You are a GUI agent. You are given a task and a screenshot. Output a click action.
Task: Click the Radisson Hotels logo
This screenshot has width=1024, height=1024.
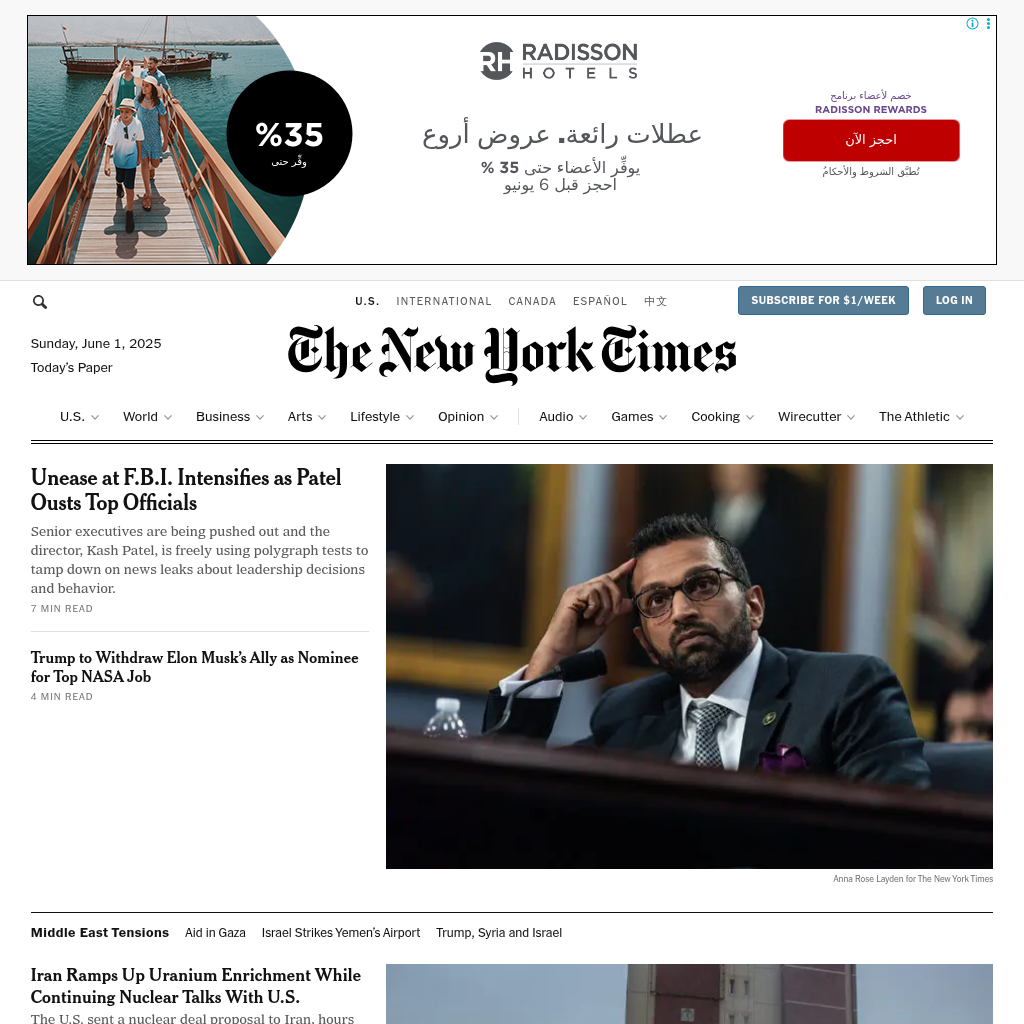point(559,61)
